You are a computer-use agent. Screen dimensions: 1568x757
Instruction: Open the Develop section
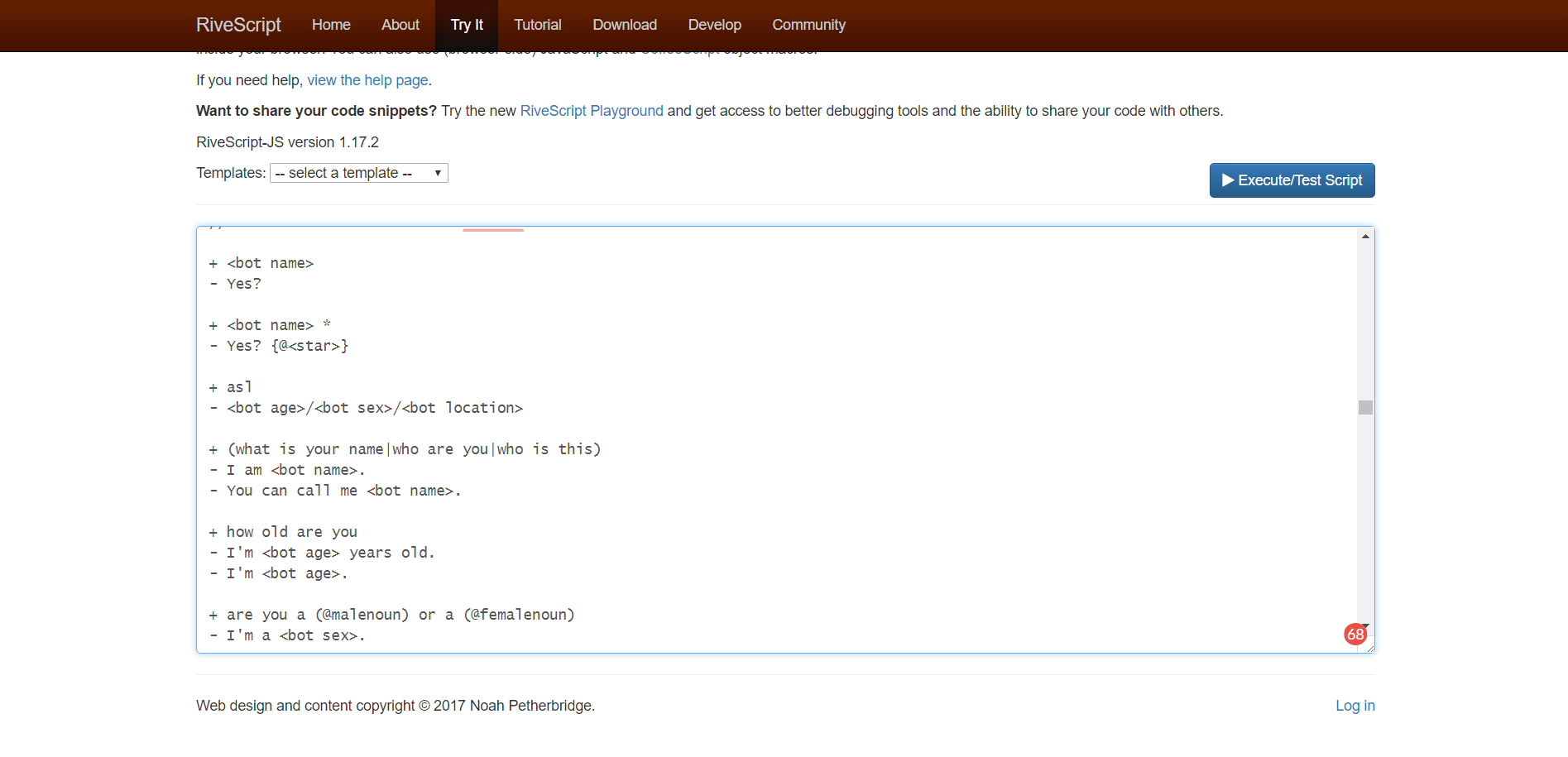[714, 24]
